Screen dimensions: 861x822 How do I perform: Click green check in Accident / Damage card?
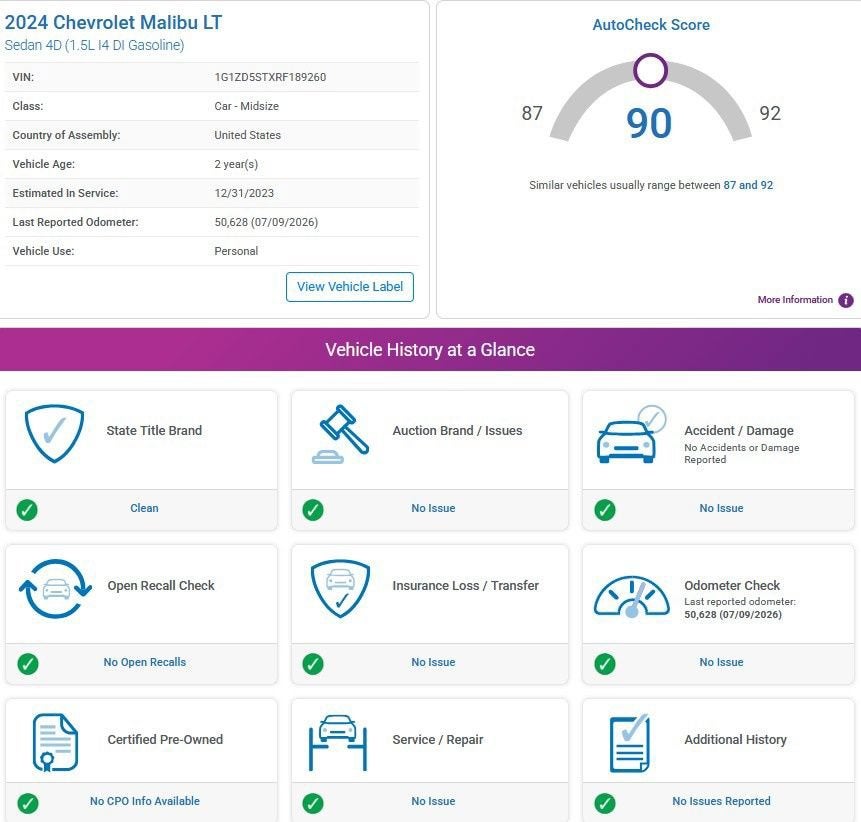pyautogui.click(x=605, y=510)
